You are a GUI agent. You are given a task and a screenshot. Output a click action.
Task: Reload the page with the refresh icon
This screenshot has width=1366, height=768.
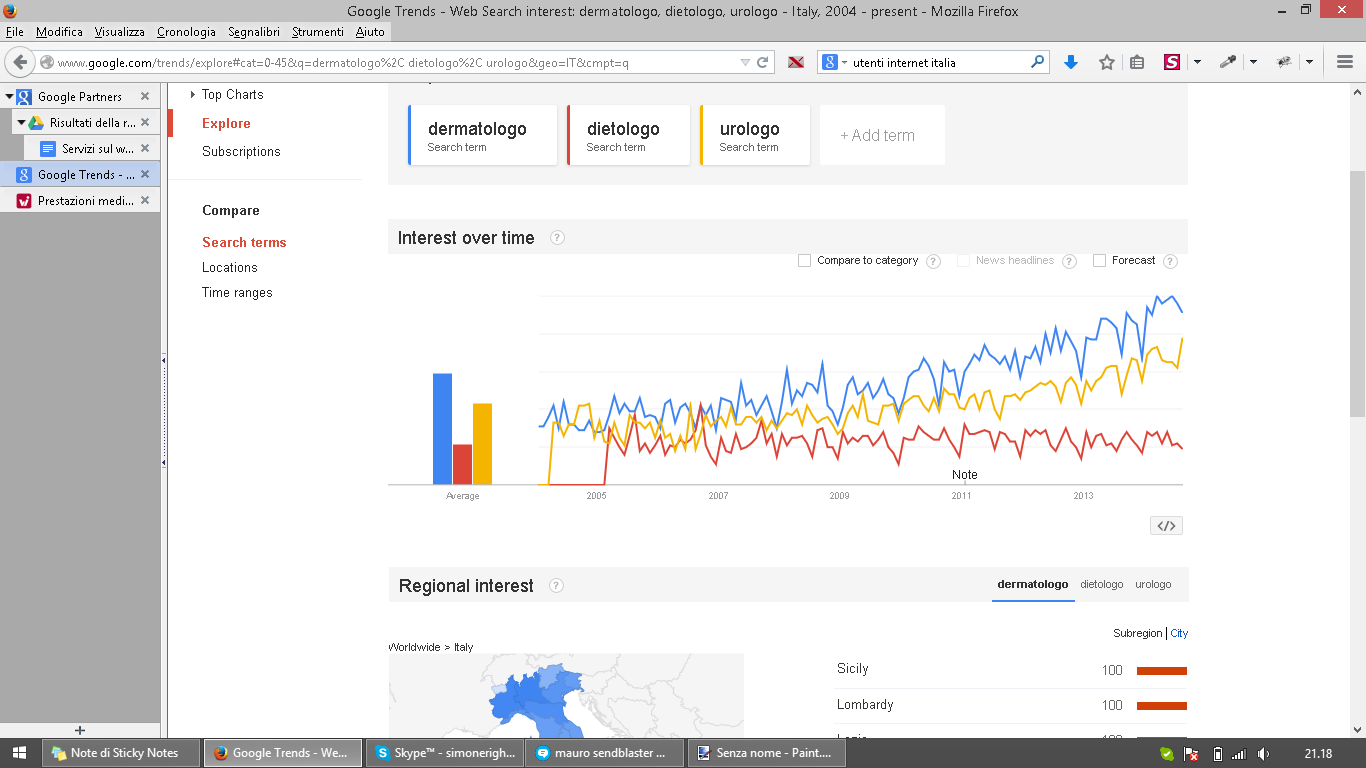(x=762, y=62)
